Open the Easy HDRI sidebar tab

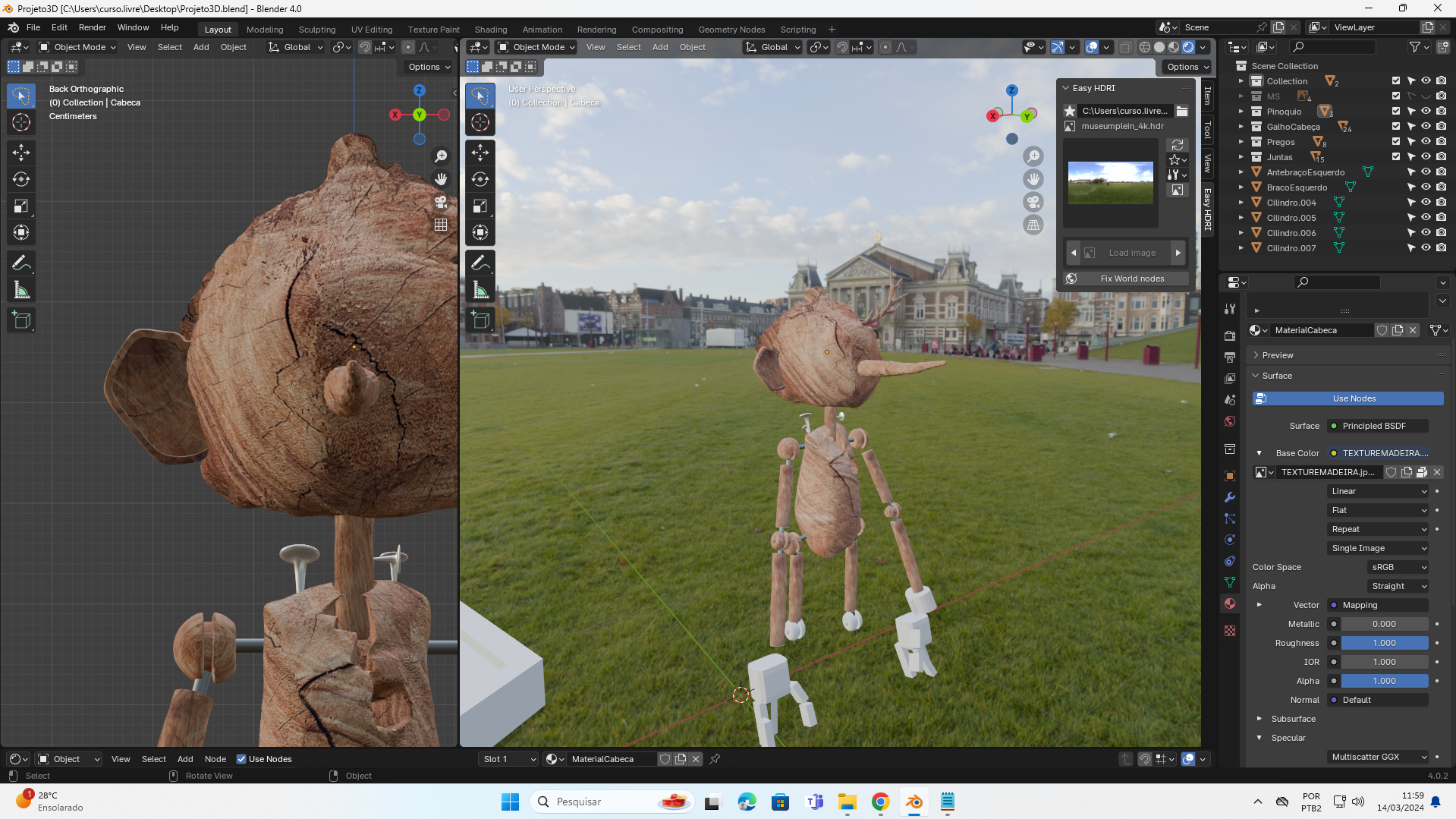[x=1207, y=209]
